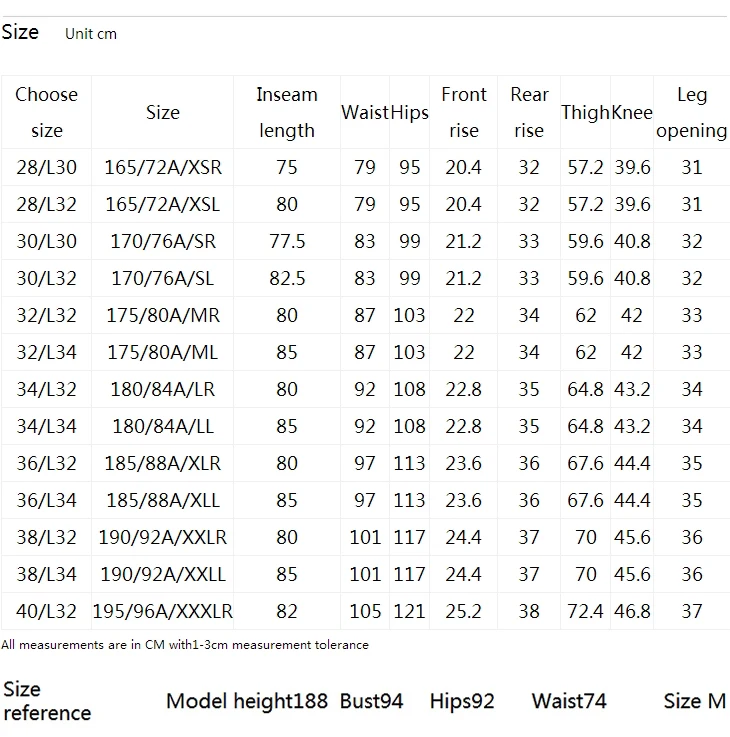This screenshot has width=730, height=737.
Task: Click the 77.5 inseam length value
Action: pos(287,242)
